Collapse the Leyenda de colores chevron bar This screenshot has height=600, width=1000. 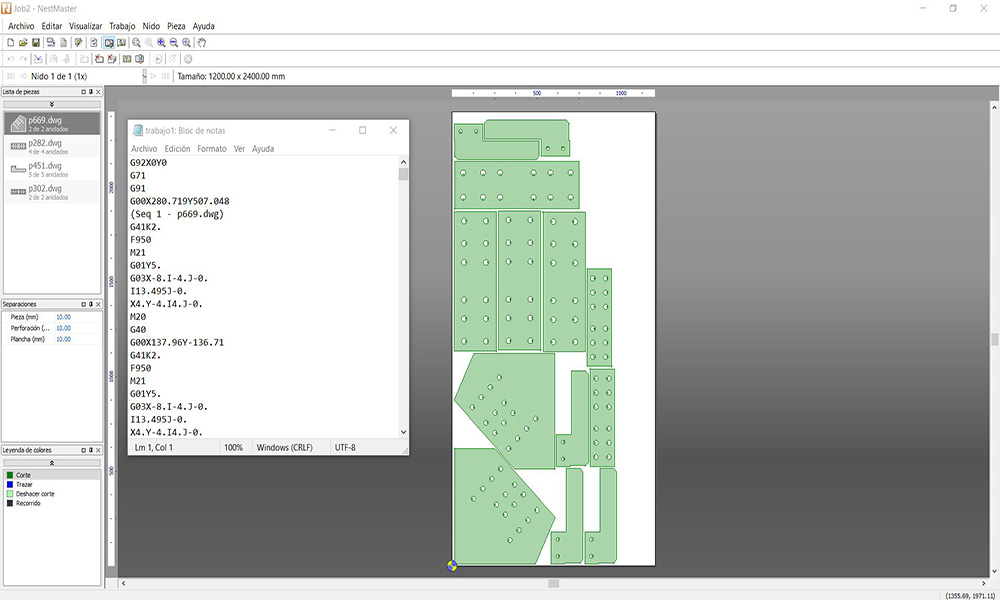tap(52, 463)
